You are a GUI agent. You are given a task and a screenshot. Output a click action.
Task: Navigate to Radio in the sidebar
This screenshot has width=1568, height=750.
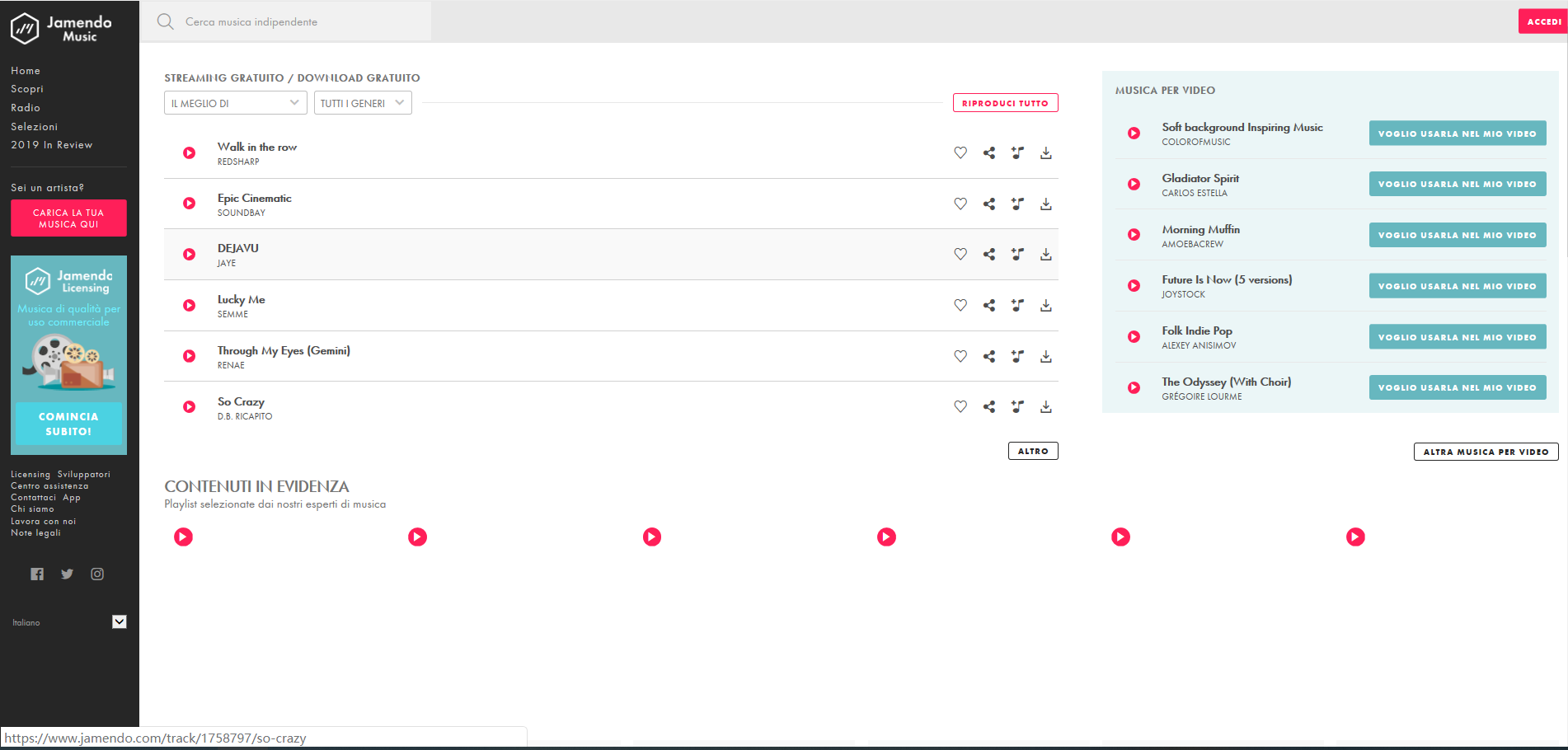coord(26,108)
